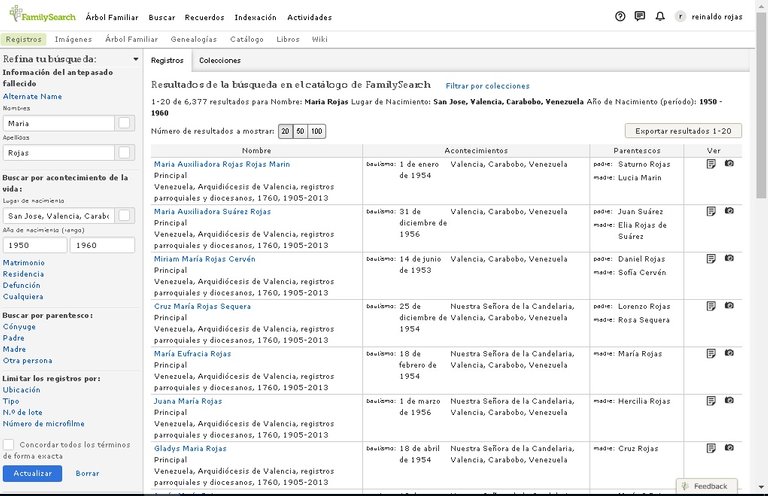Show 100 results per page

click(x=317, y=131)
